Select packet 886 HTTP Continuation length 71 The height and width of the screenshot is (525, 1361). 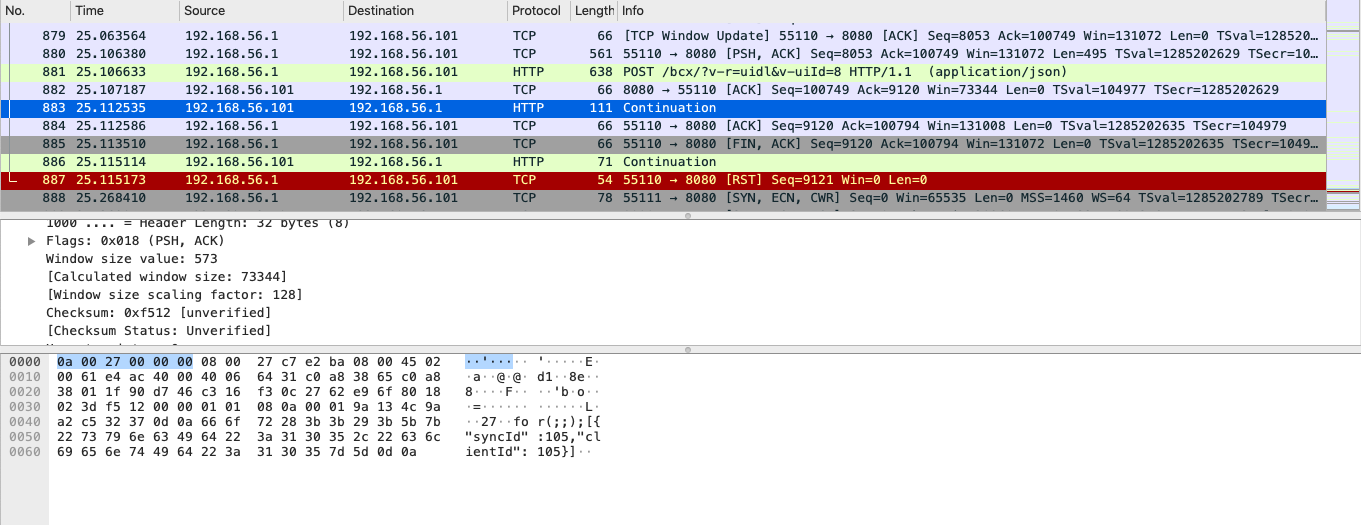pyautogui.click(x=663, y=162)
